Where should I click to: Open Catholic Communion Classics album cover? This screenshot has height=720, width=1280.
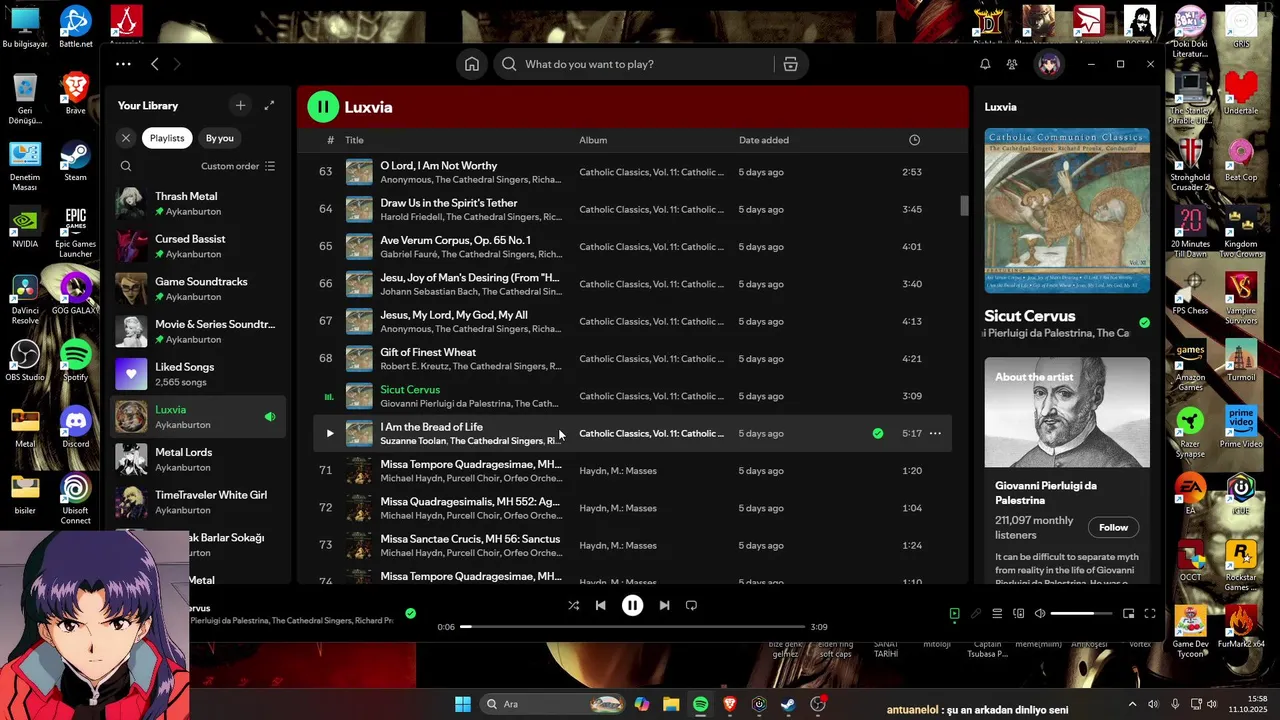click(1067, 210)
